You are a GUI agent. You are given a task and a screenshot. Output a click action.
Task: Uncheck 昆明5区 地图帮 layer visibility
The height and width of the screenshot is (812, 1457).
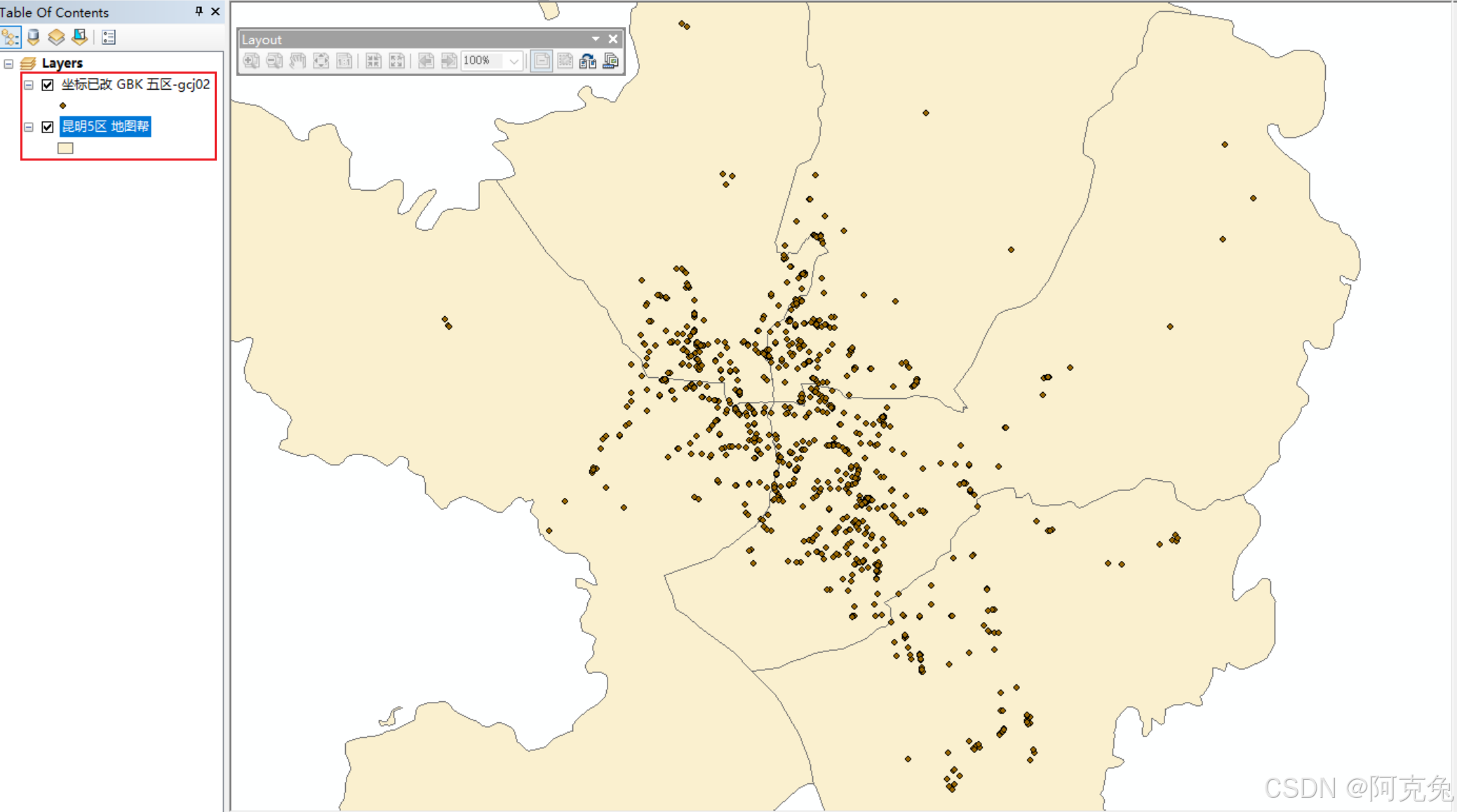[x=48, y=127]
